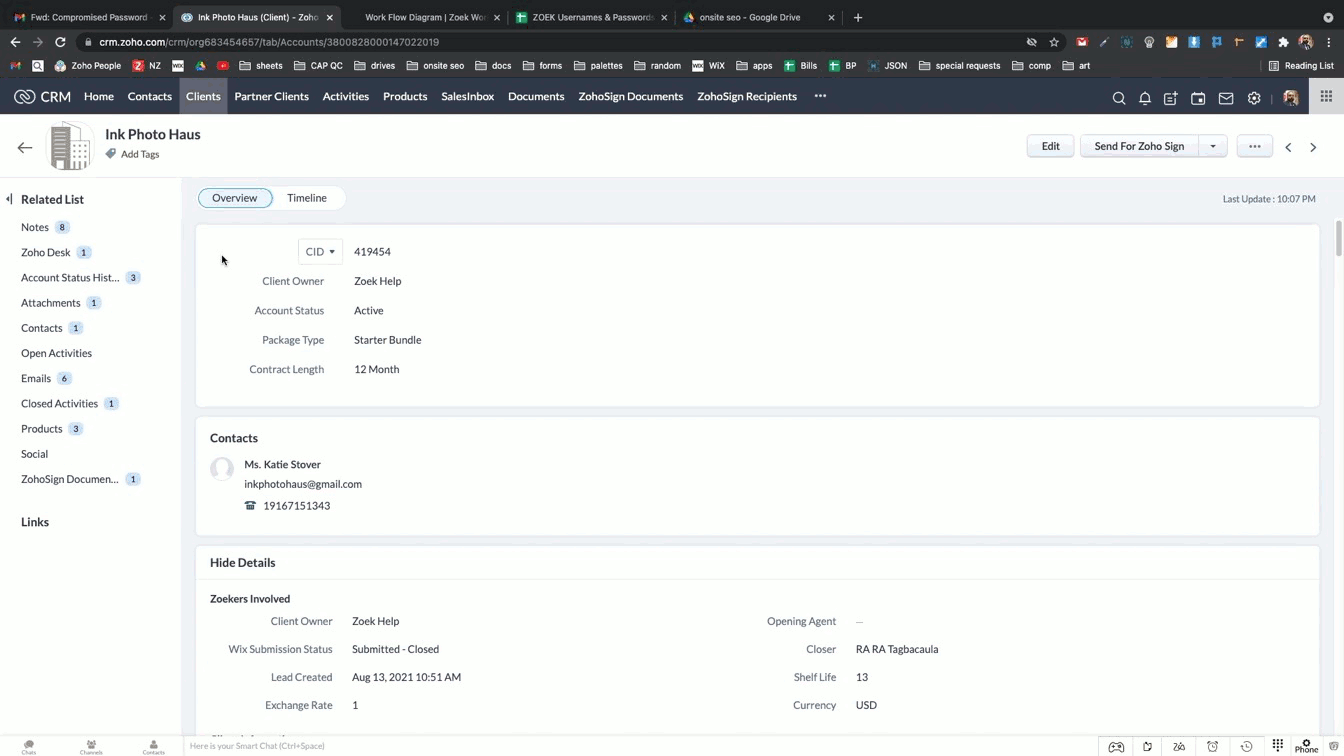Click the Ink Photo Haus building icon
The width and height of the screenshot is (1344, 756).
tap(71, 146)
